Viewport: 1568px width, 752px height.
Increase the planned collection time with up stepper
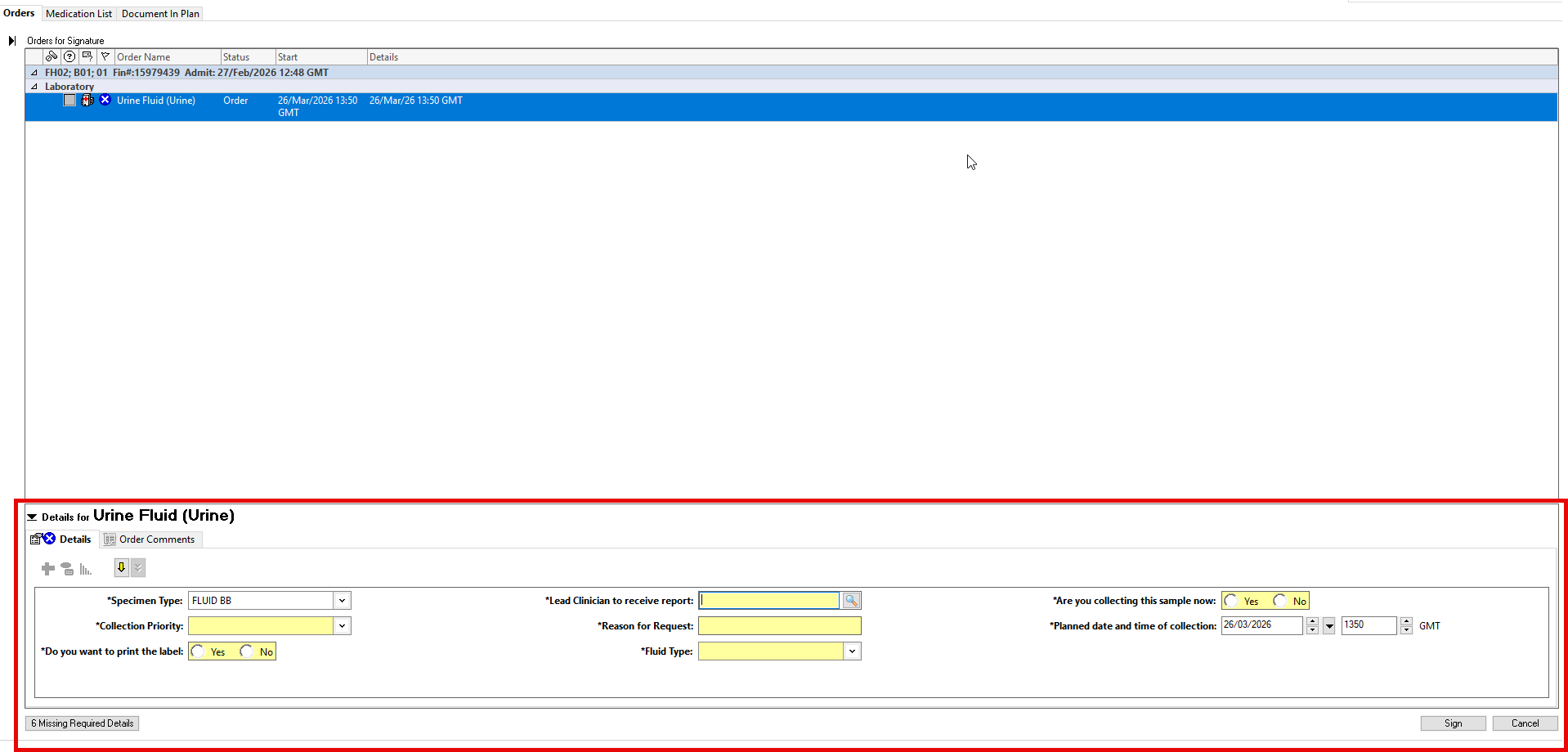click(1406, 621)
